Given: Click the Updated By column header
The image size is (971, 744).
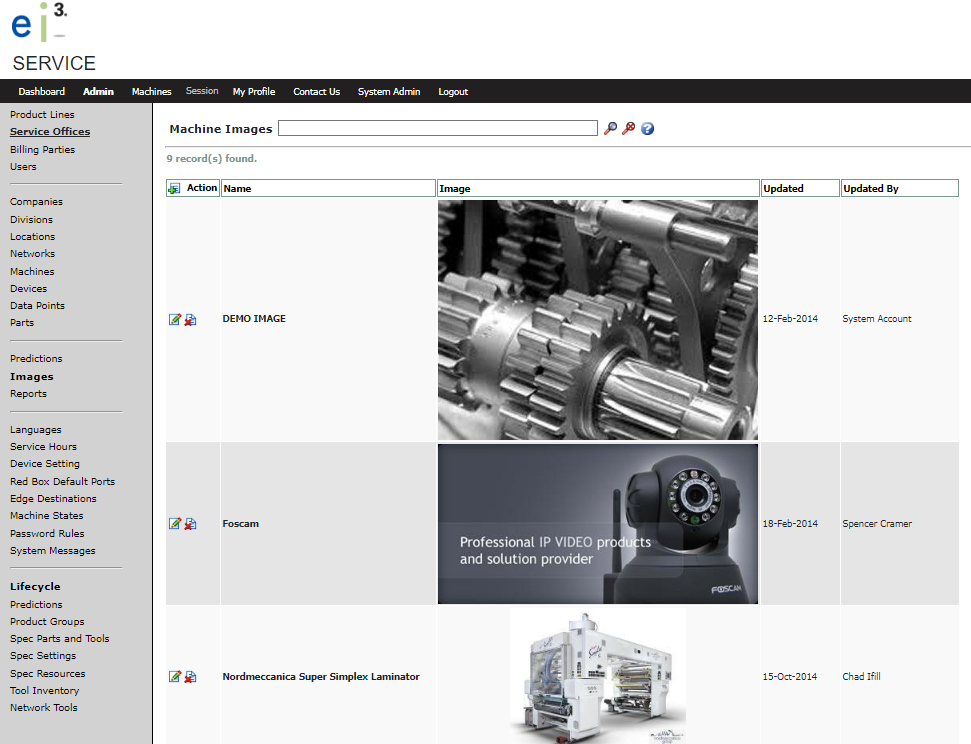Looking at the screenshot, I should (900, 188).
